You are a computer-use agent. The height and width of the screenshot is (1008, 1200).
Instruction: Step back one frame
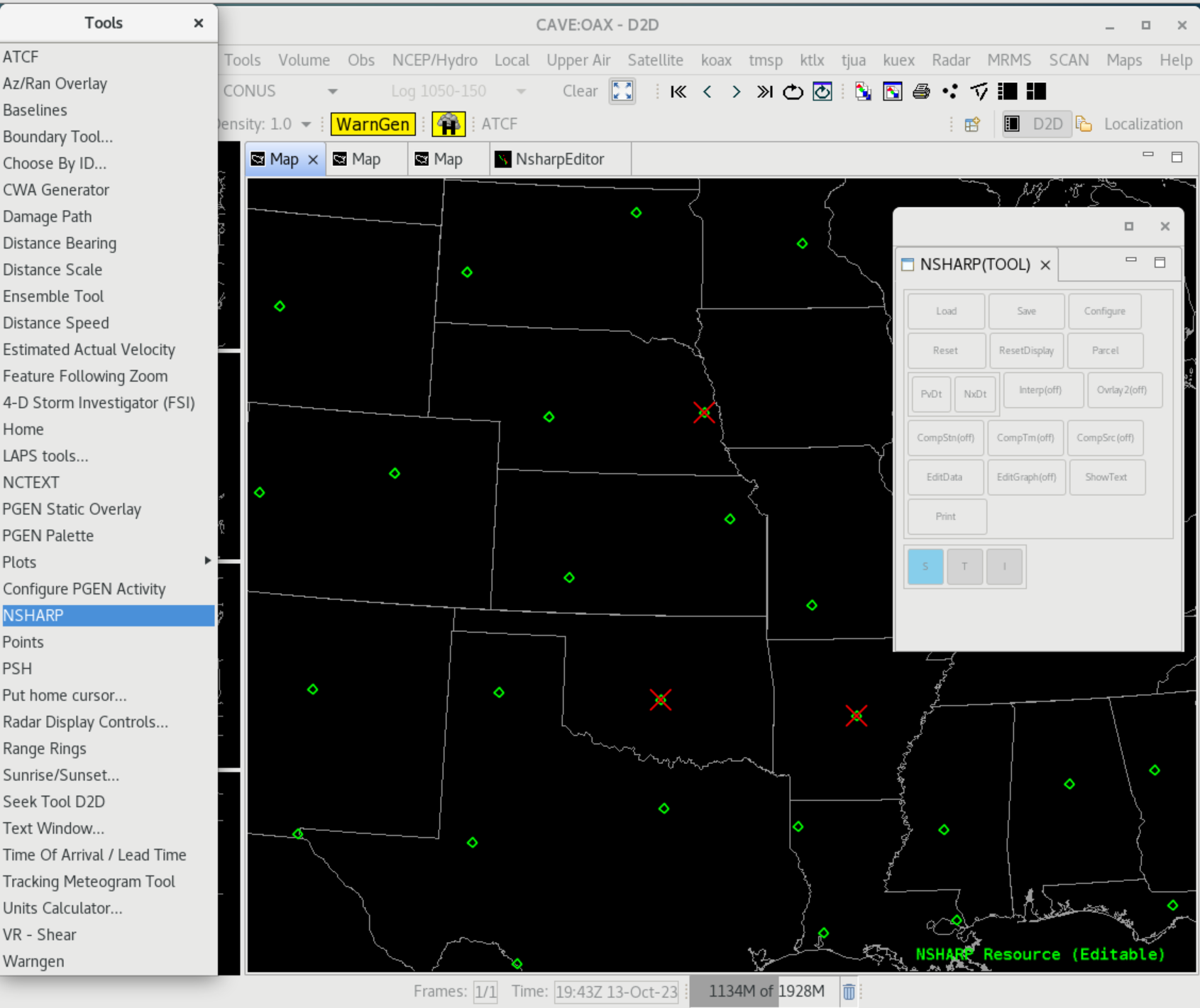(708, 92)
